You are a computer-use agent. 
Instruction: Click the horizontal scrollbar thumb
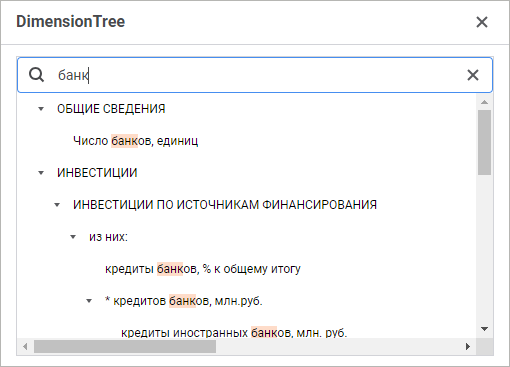125,347
